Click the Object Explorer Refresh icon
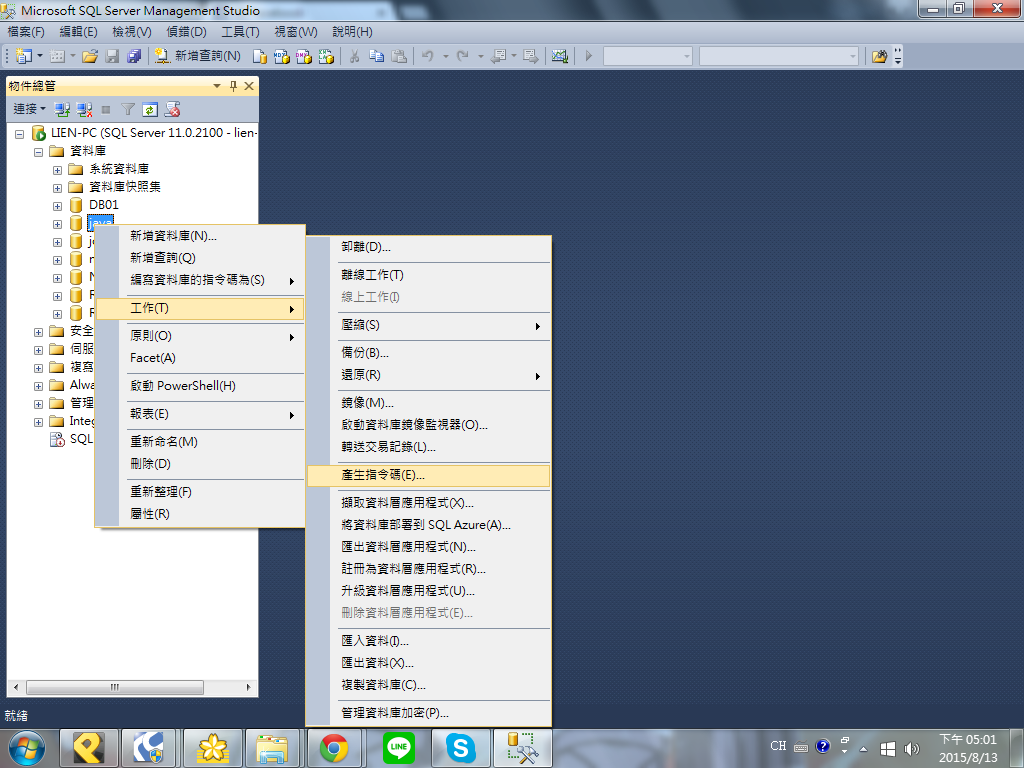This screenshot has height=768, width=1024. [150, 110]
